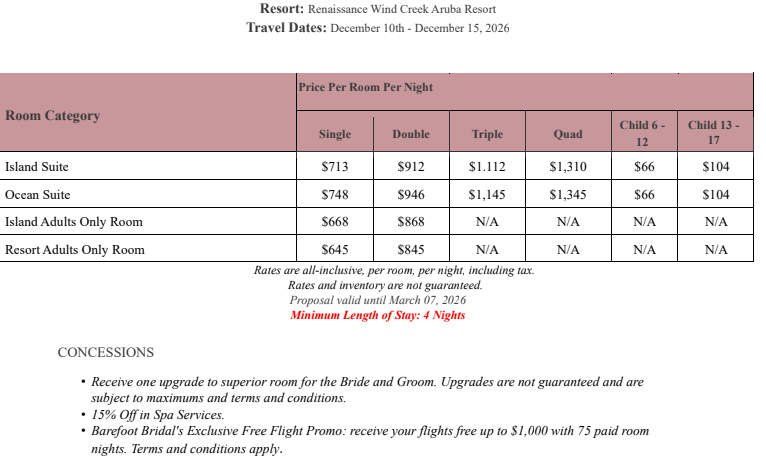Click the $845 Resort Adults Only double price
This screenshot has width=766, height=463.
click(x=411, y=249)
